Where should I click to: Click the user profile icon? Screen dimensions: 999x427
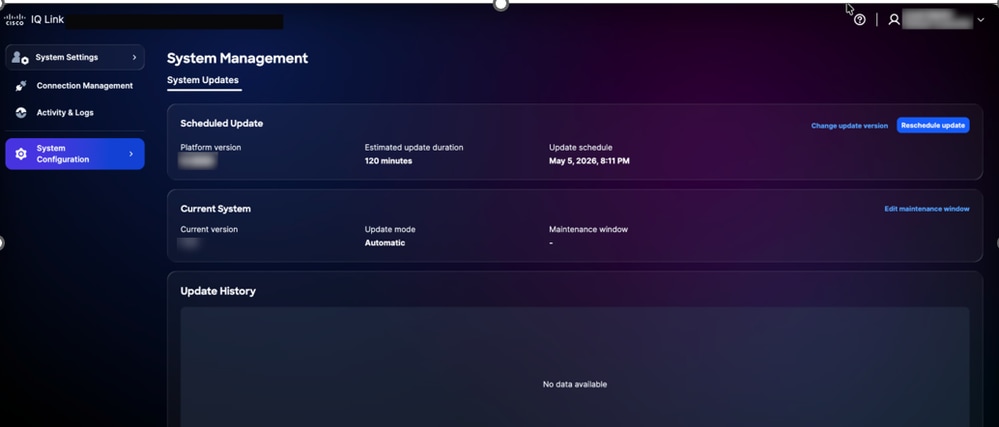tap(894, 20)
